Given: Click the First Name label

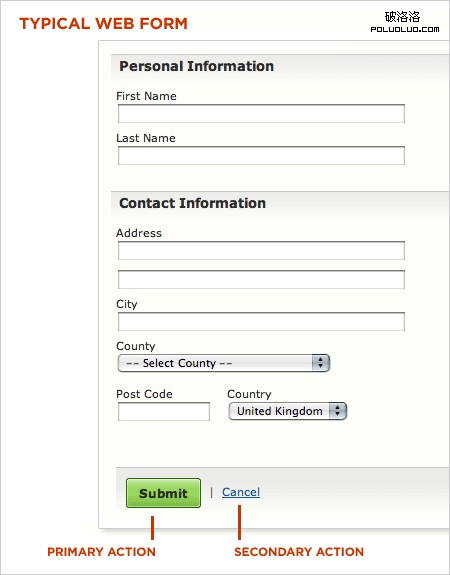Looking at the screenshot, I should pos(146,96).
